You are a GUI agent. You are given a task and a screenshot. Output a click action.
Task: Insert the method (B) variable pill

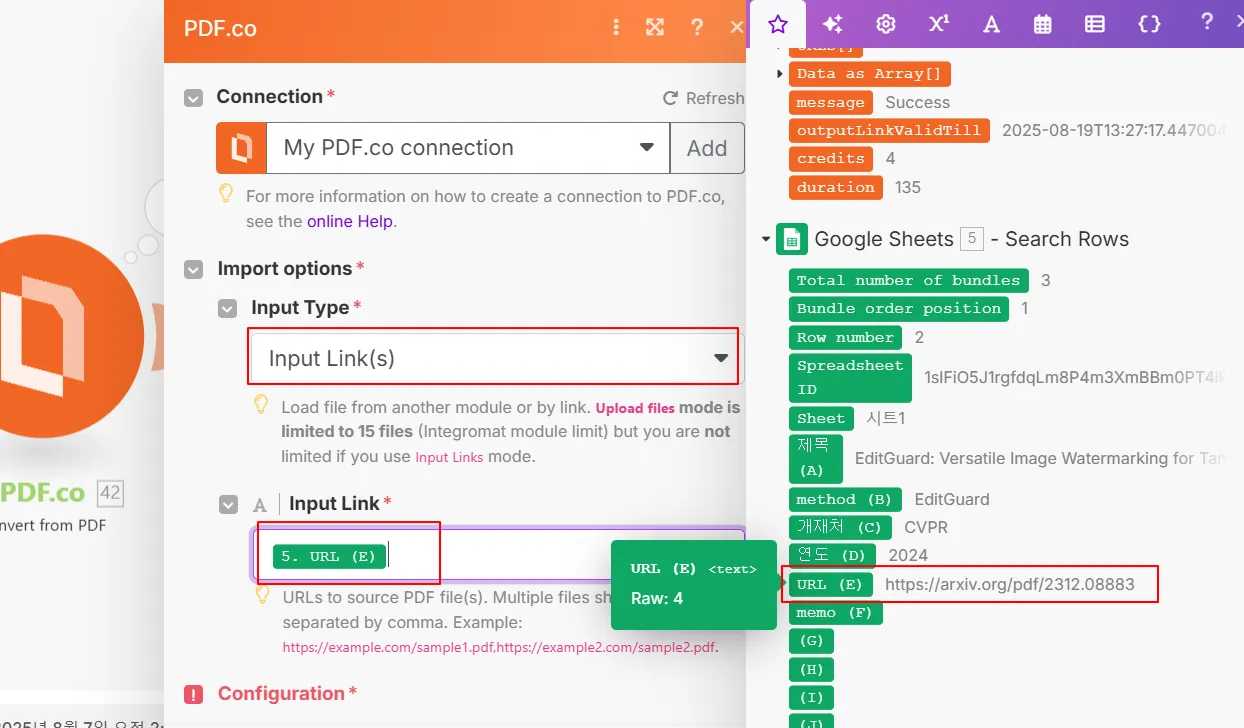click(845, 499)
